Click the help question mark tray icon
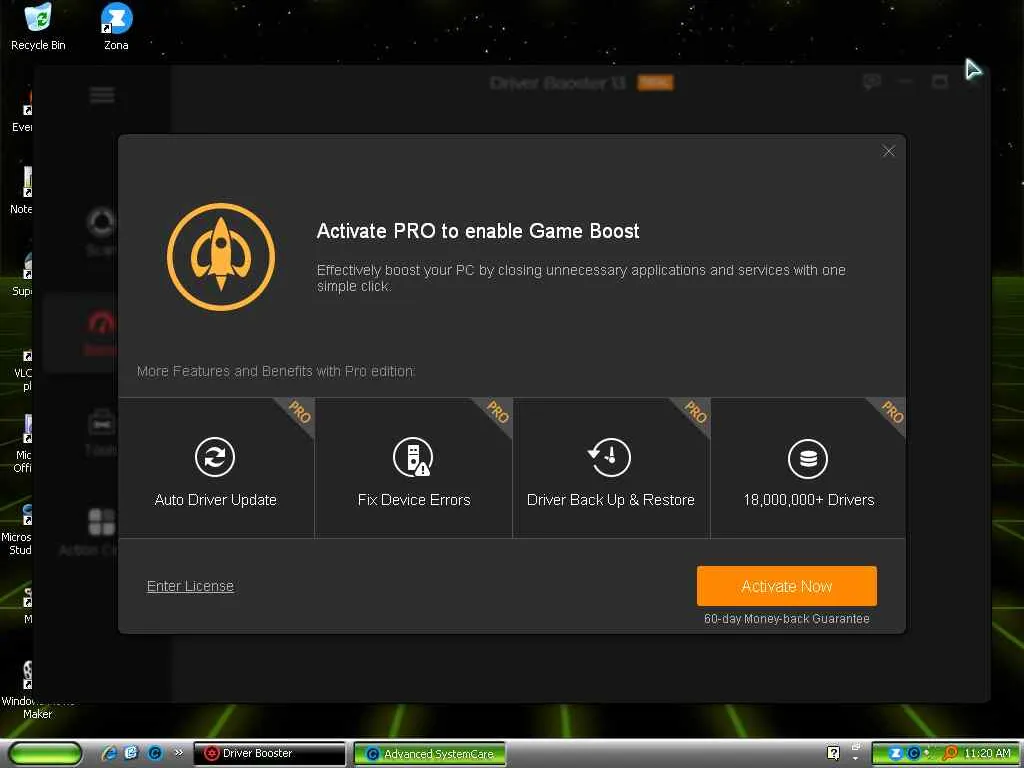The image size is (1024, 768). [x=833, y=753]
